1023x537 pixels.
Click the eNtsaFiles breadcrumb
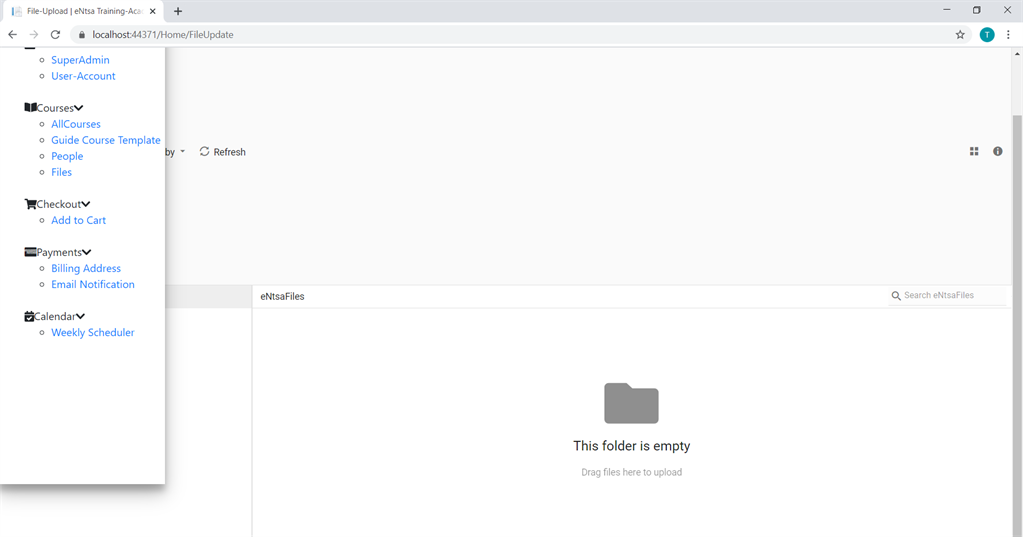[282, 296]
